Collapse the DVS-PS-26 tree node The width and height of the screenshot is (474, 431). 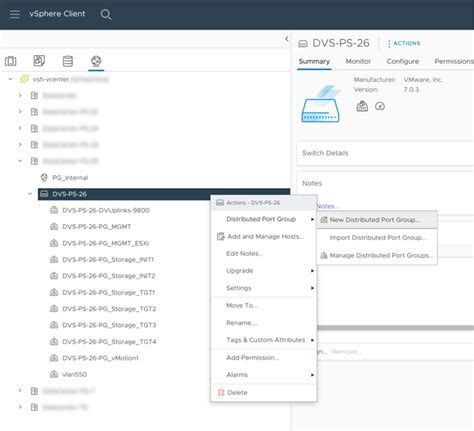[30, 194]
